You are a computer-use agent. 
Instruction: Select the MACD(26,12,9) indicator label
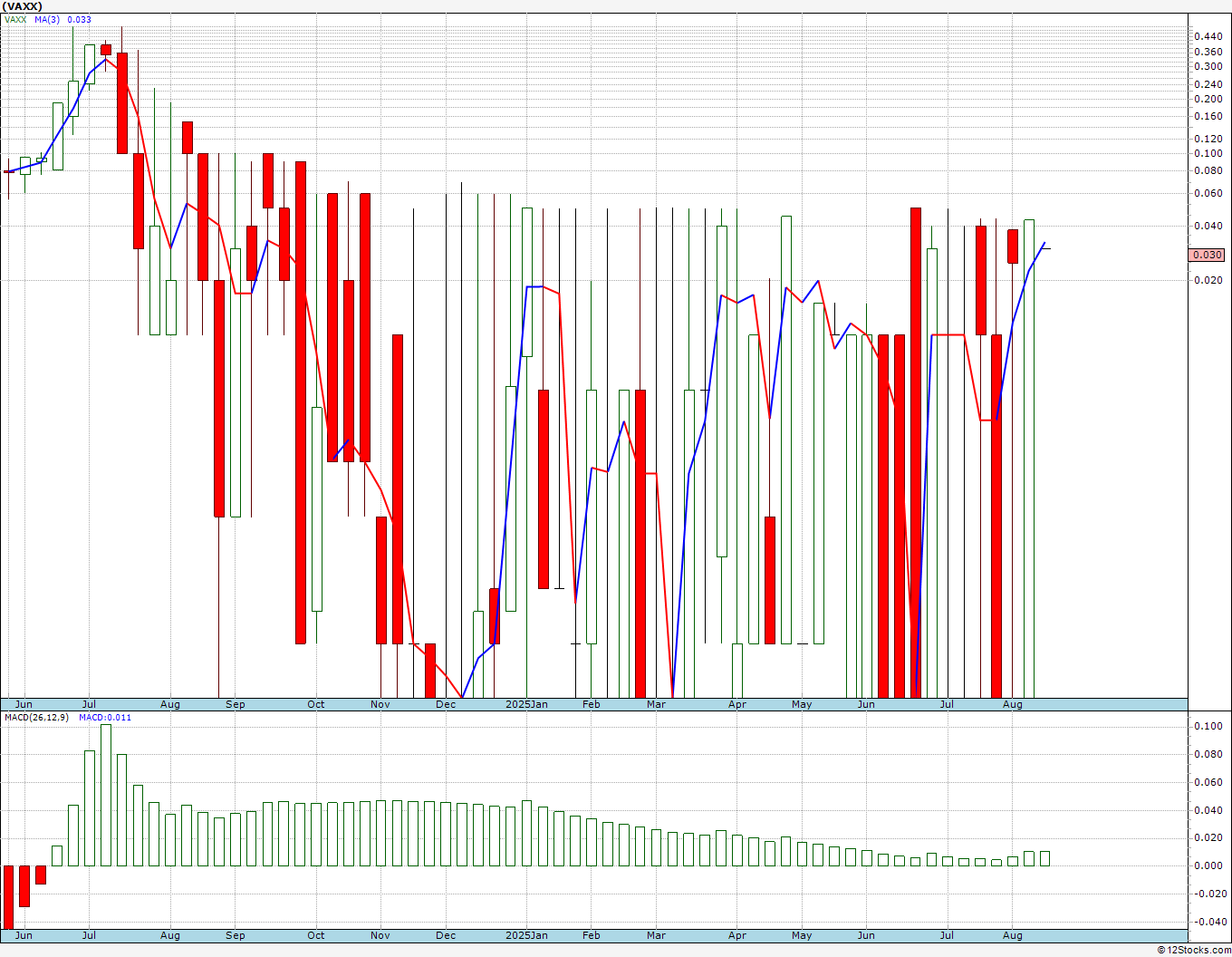[x=36, y=717]
